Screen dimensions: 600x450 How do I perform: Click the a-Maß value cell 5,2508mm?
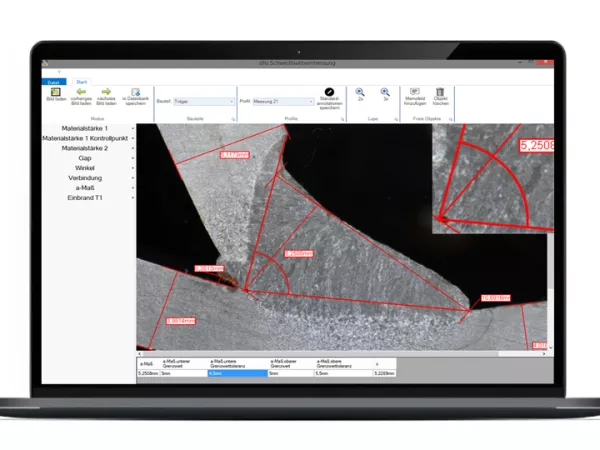[147, 373]
